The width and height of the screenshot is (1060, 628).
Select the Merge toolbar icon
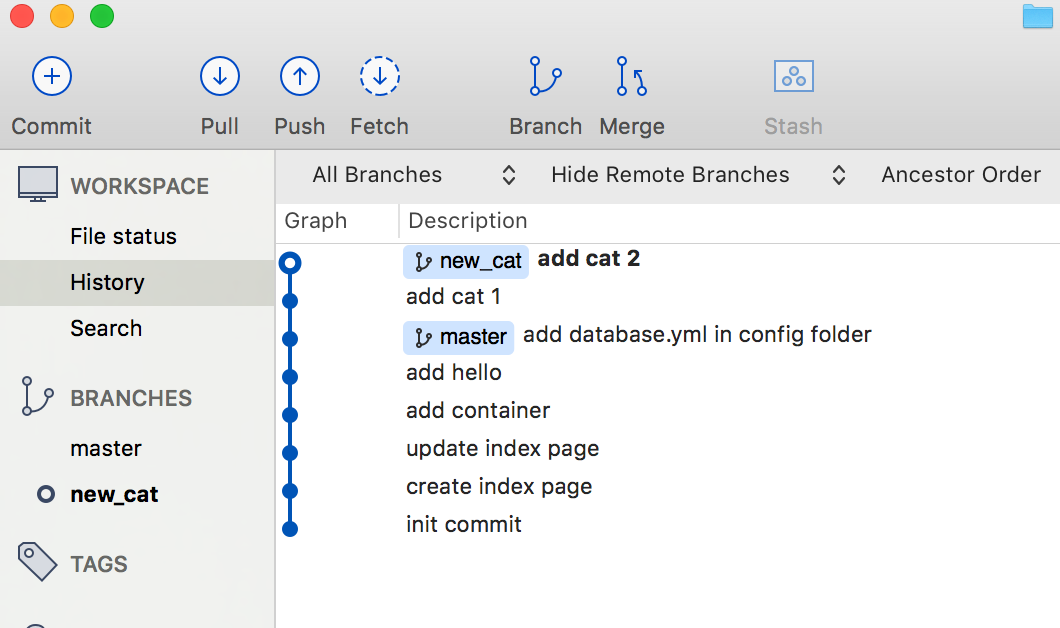pyautogui.click(x=631, y=76)
